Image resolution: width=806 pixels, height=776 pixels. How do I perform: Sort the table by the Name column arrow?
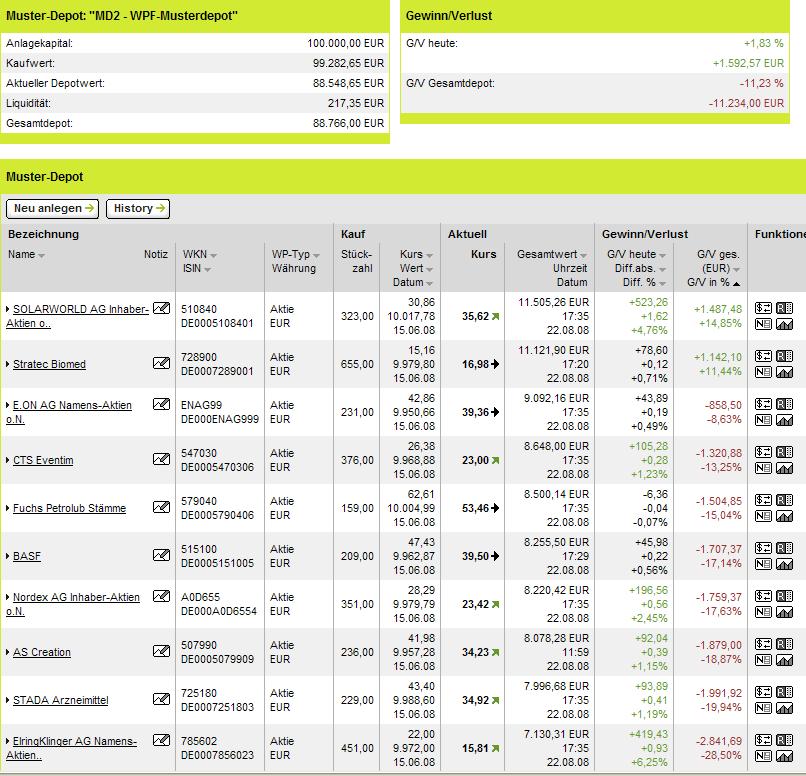42,256
